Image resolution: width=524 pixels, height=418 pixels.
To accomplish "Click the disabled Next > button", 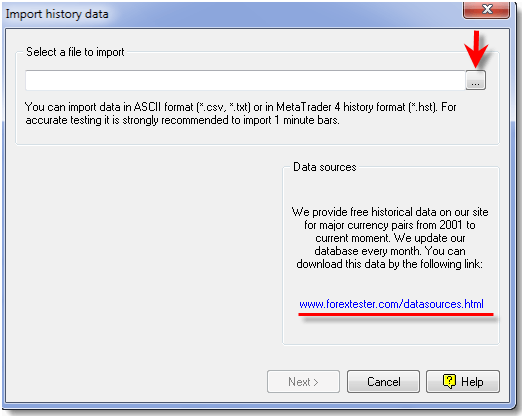I will 303,381.
